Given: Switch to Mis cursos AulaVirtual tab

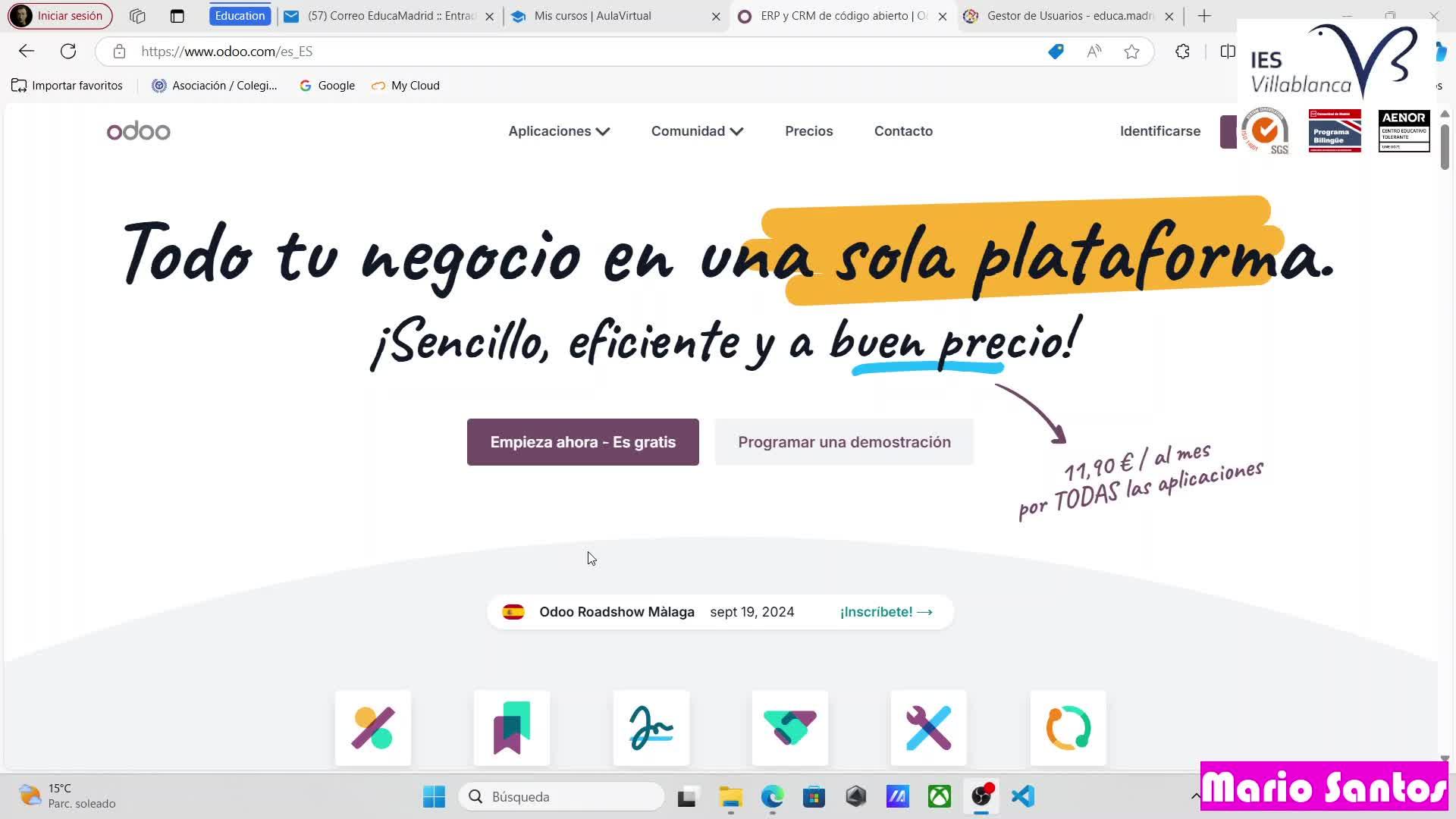Looking at the screenshot, I should [x=592, y=16].
